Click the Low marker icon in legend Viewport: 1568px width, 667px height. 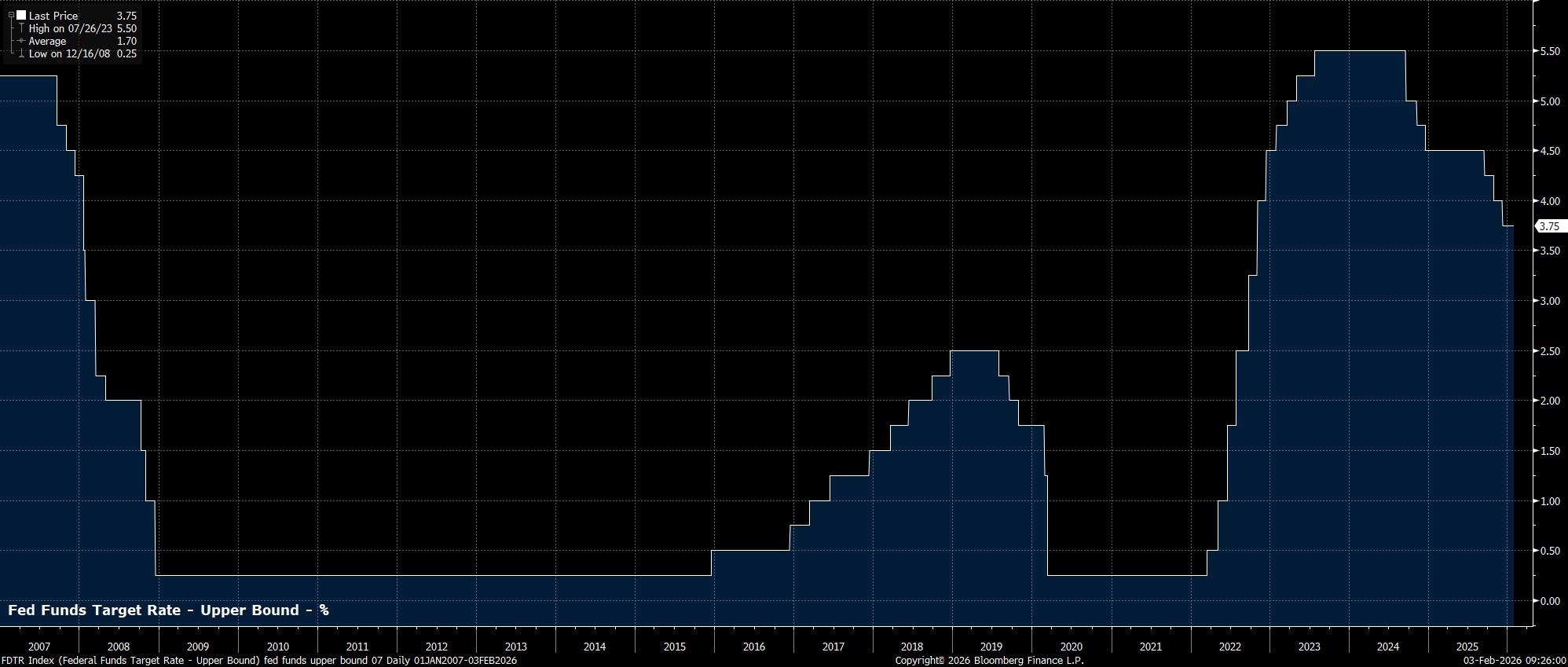pos(20,53)
